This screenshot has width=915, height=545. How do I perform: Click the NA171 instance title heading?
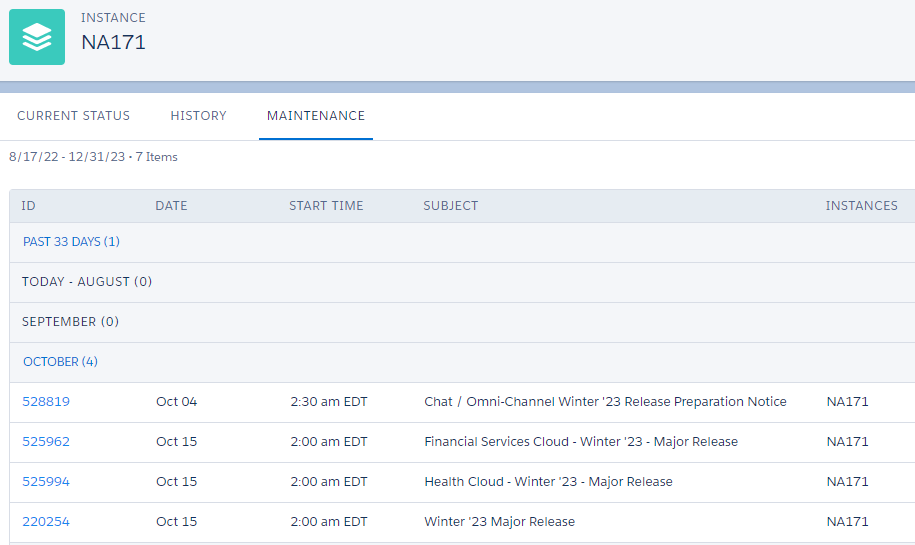pyautogui.click(x=113, y=42)
